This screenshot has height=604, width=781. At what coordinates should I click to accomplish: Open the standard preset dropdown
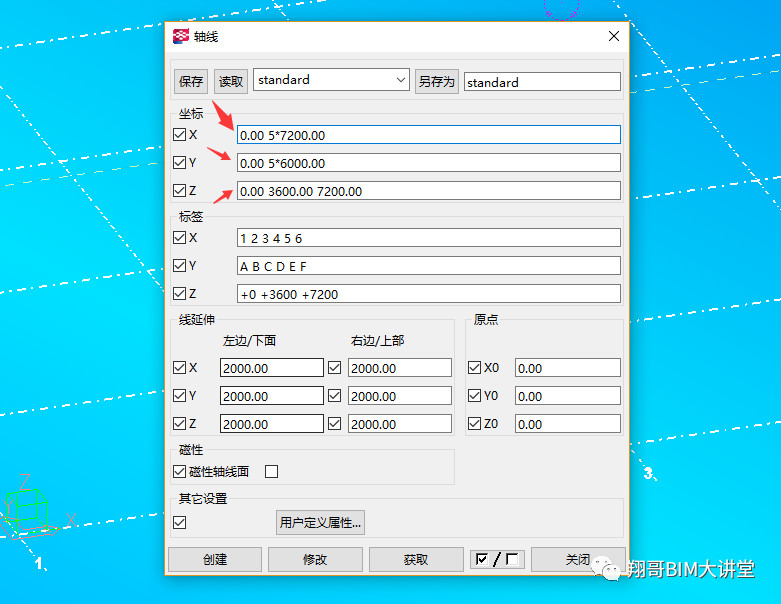[x=331, y=80]
